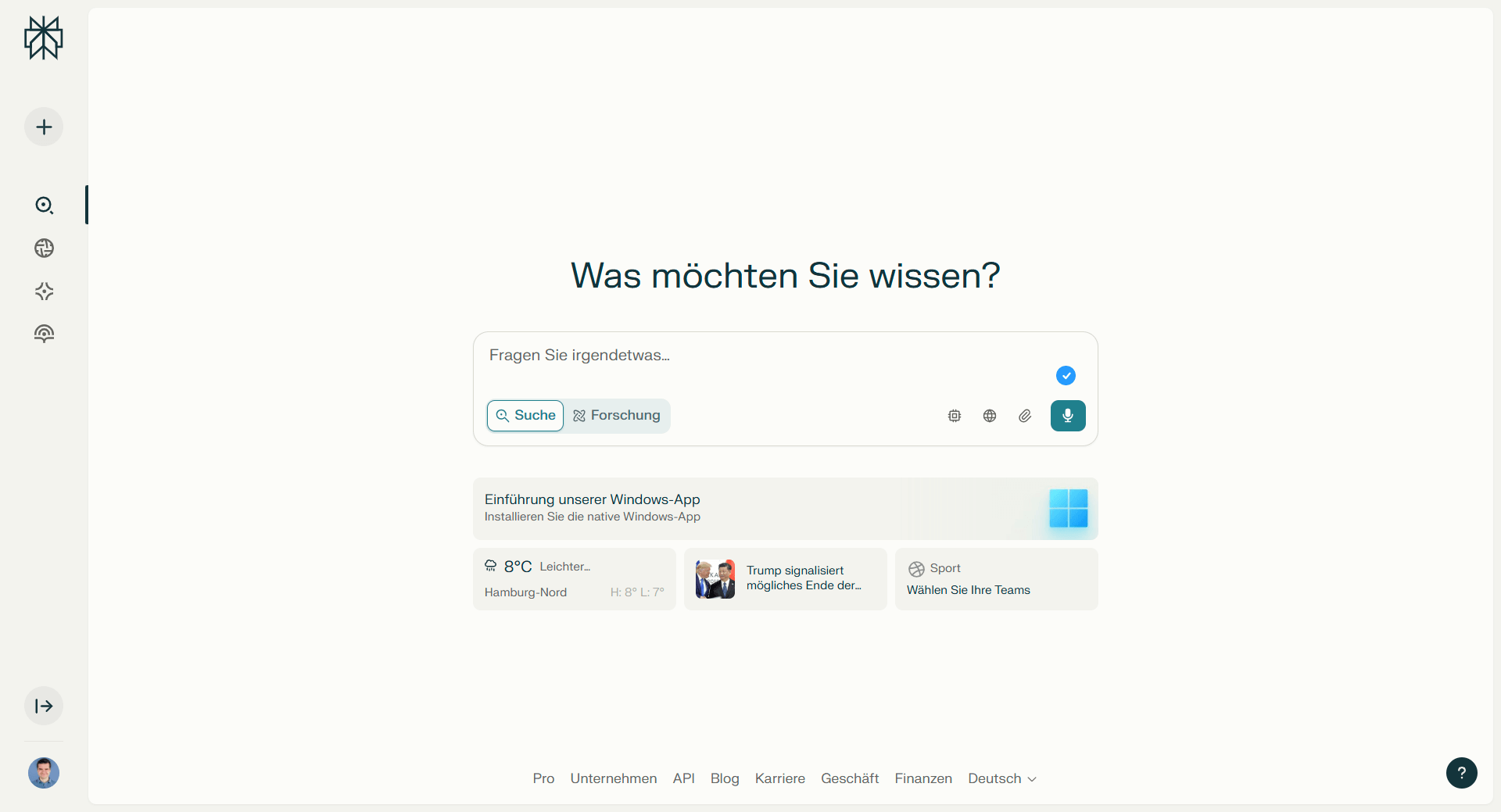Open the Trump news story card
Viewport: 1501px width, 812px height.
[785, 578]
